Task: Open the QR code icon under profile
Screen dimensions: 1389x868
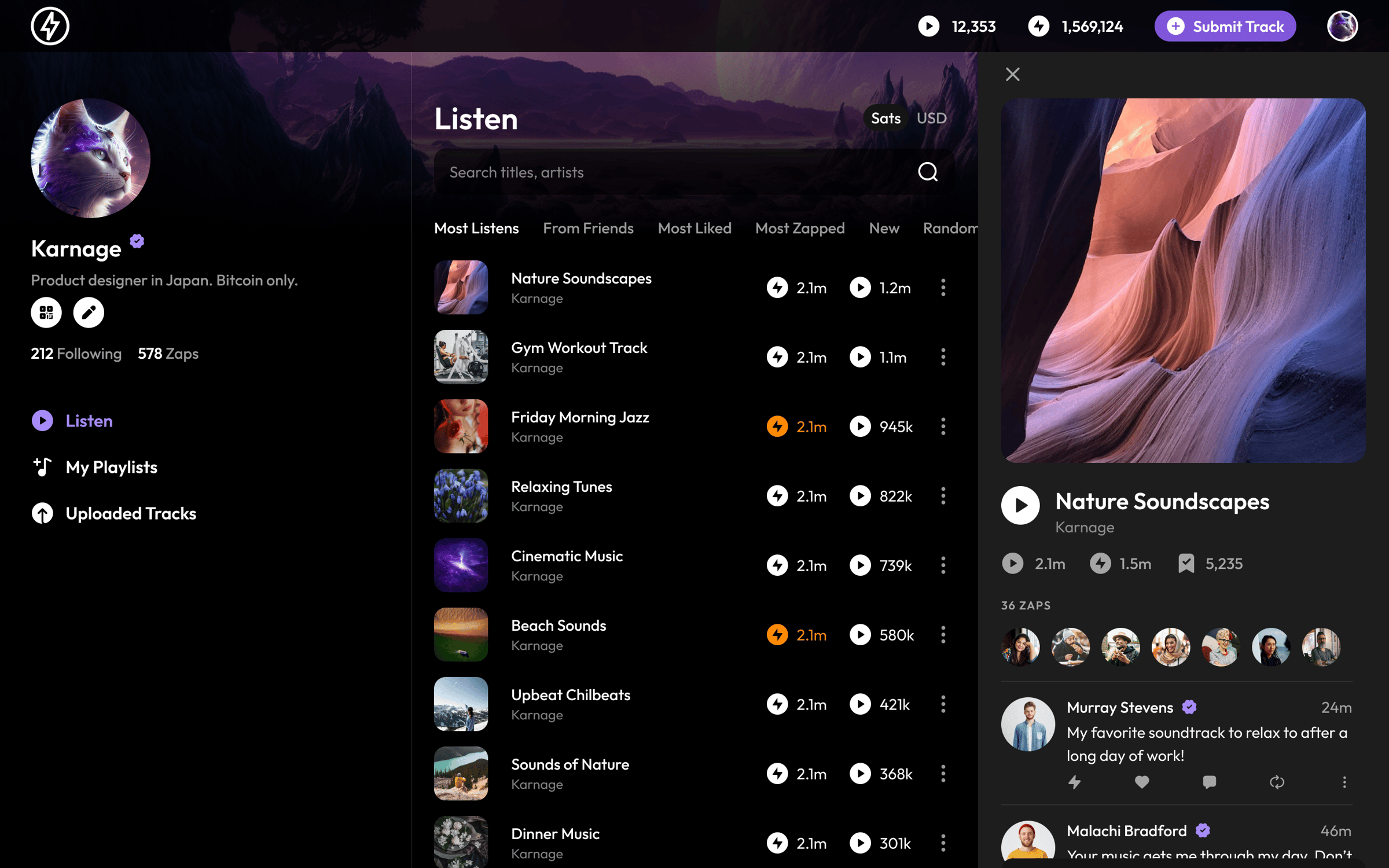Action: [x=46, y=312]
